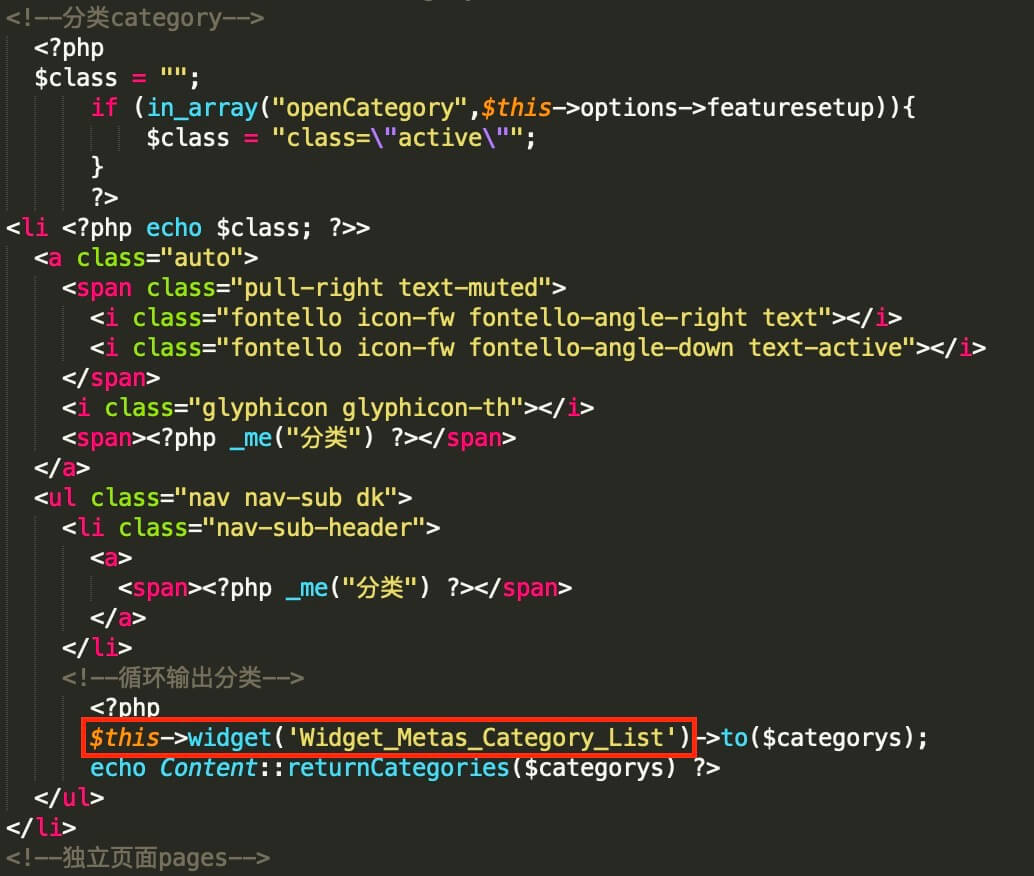Click the $class = "" assignment line
This screenshot has width=1034, height=876.
tap(117, 78)
